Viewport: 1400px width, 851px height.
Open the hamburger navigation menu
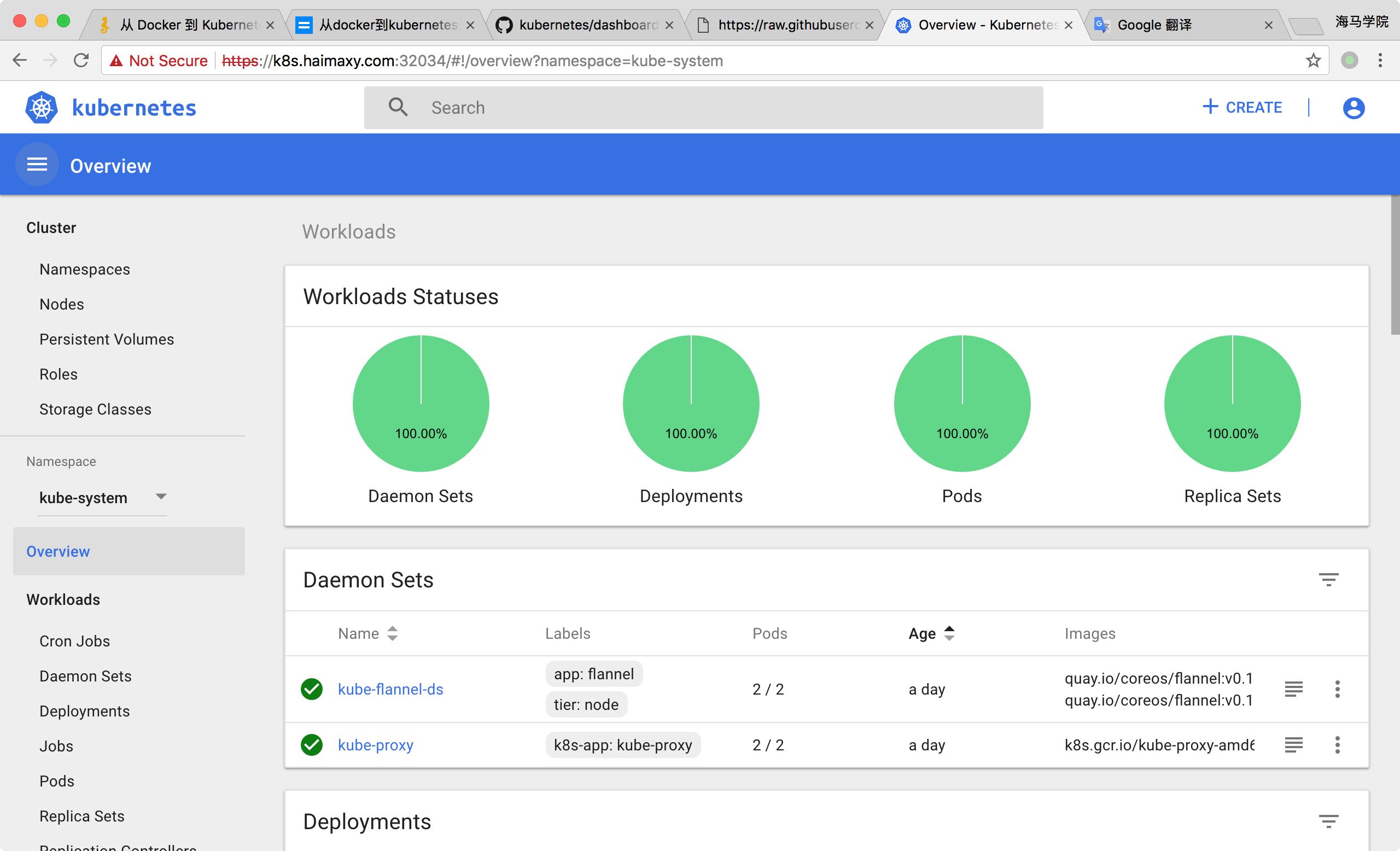[x=37, y=165]
